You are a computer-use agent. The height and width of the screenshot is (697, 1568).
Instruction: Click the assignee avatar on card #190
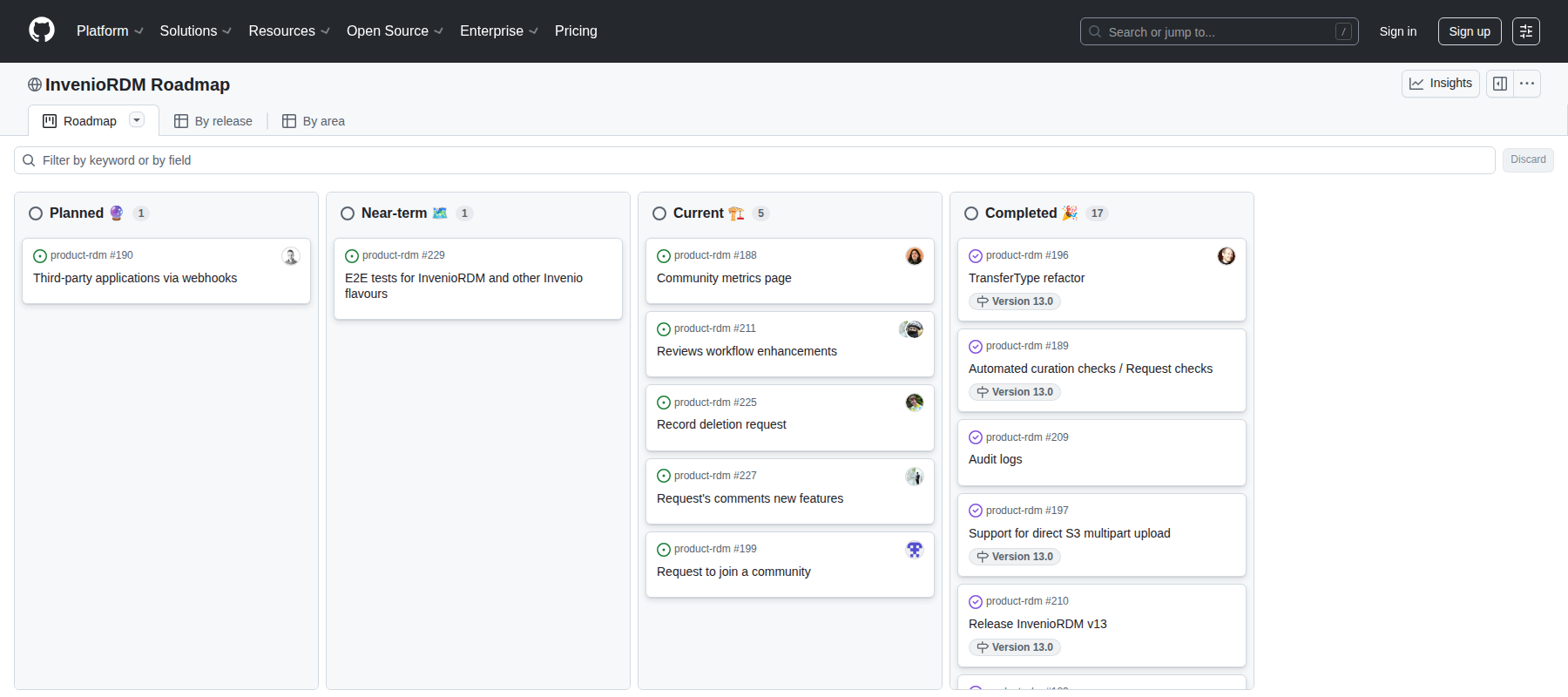[291, 256]
